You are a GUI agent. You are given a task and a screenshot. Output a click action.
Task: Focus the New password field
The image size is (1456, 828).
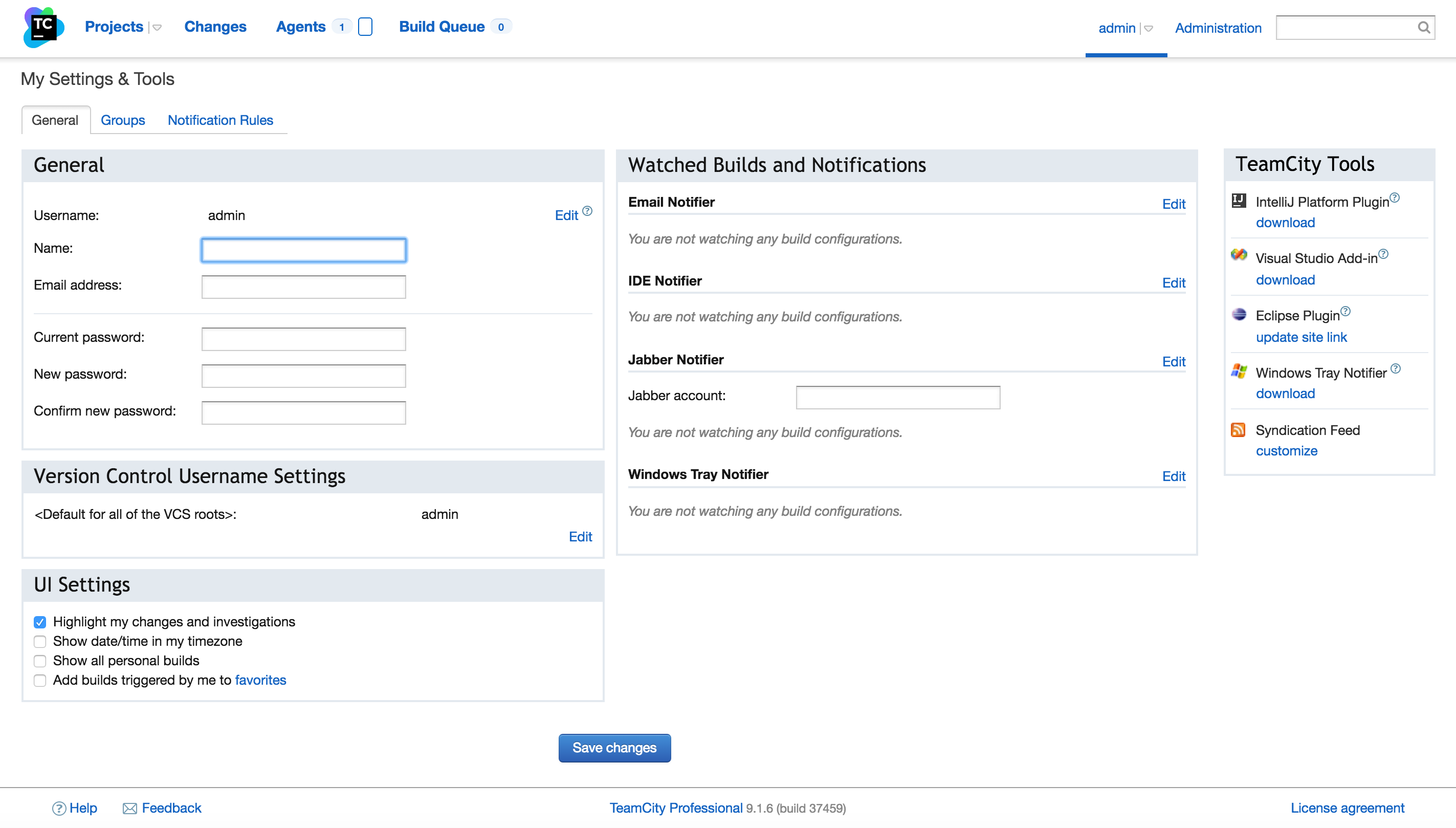click(303, 376)
